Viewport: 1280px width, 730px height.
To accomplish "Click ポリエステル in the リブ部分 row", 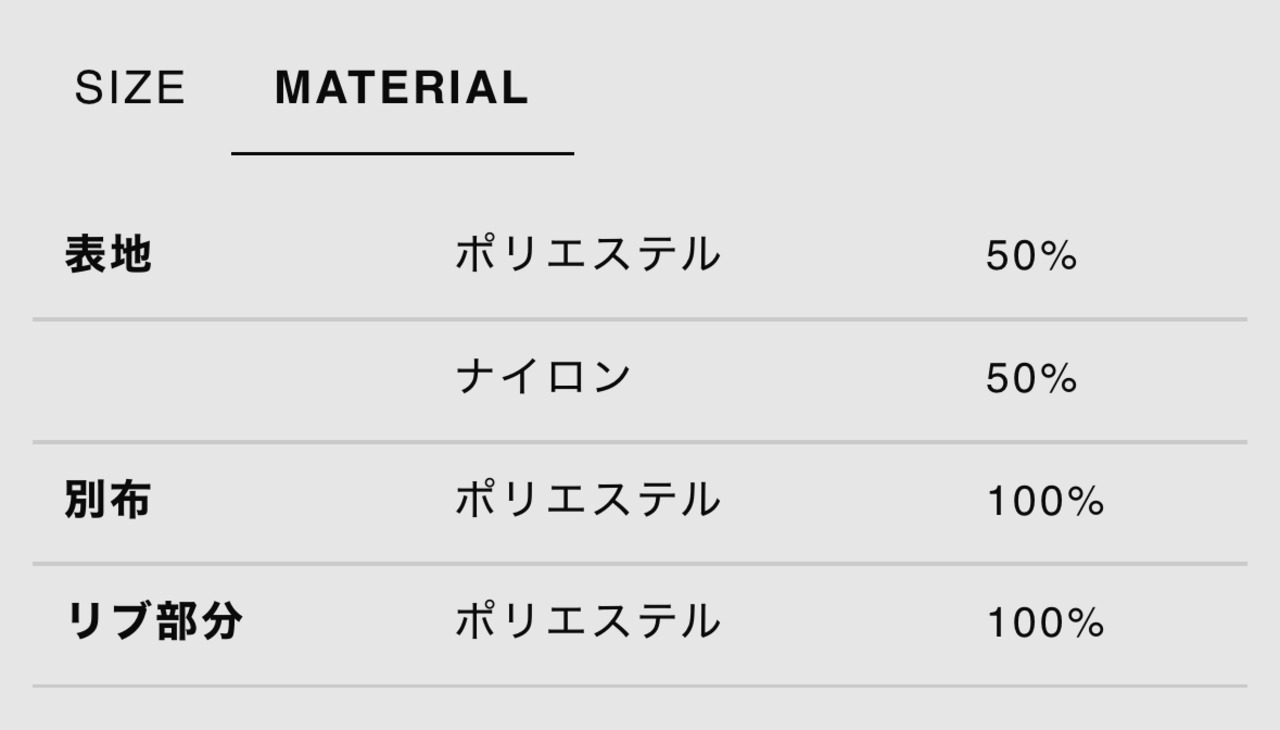I will tap(587, 622).
